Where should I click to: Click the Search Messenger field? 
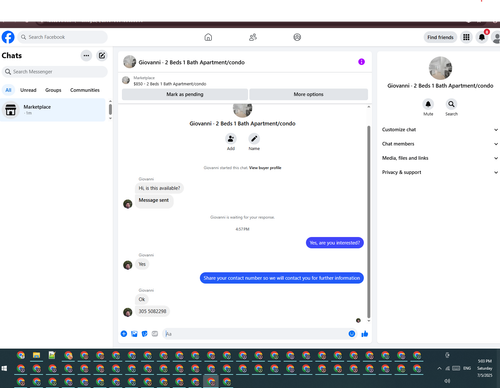(55, 72)
